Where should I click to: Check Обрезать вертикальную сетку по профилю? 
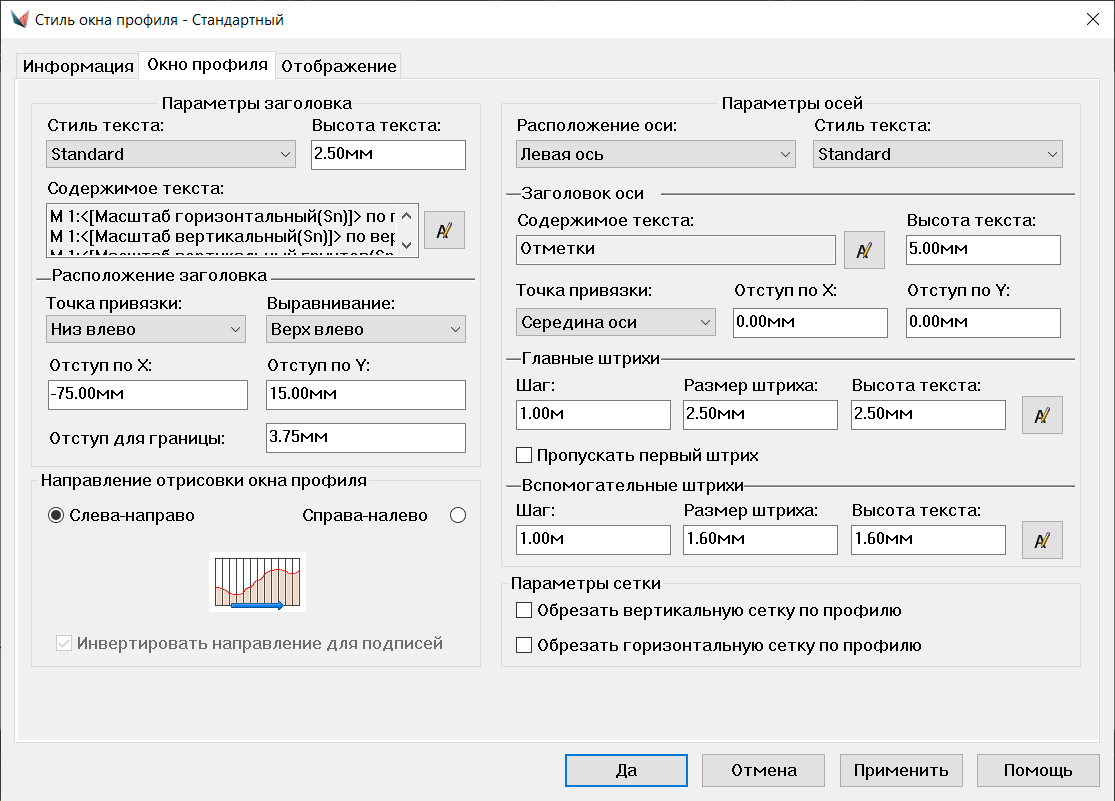click(x=524, y=611)
